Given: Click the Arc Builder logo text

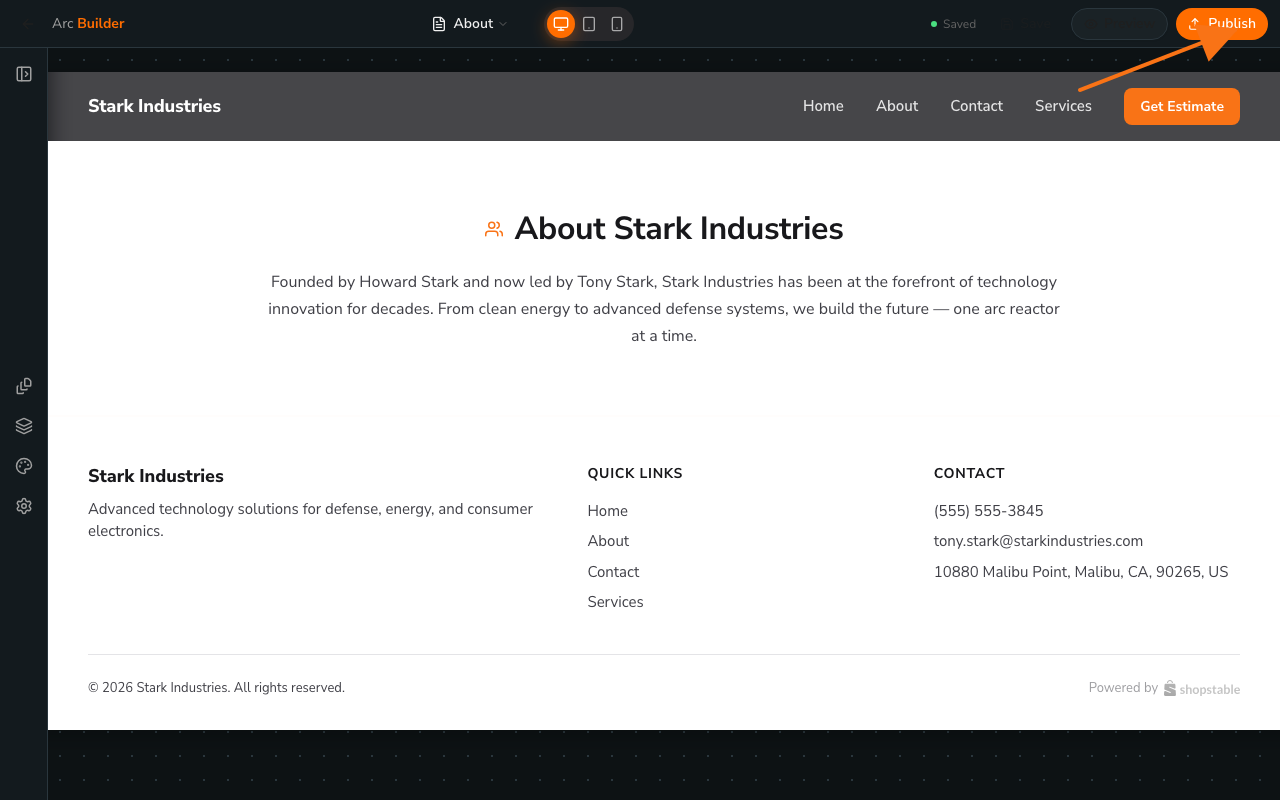Looking at the screenshot, I should coord(88,24).
